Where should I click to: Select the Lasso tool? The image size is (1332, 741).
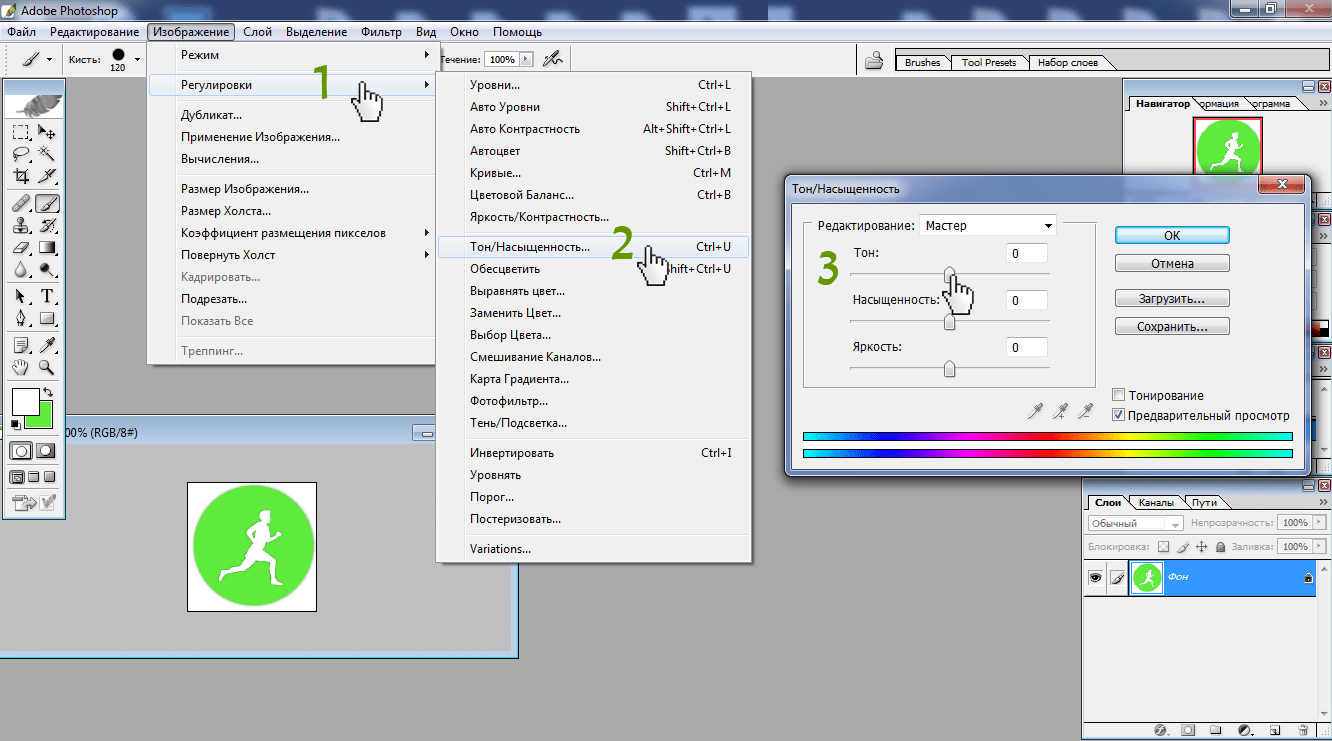(x=21, y=153)
